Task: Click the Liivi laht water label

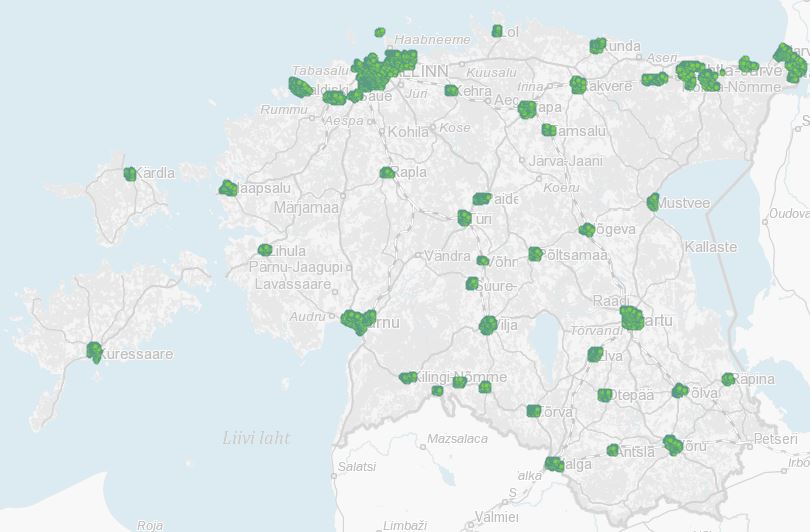Action: pos(256,436)
